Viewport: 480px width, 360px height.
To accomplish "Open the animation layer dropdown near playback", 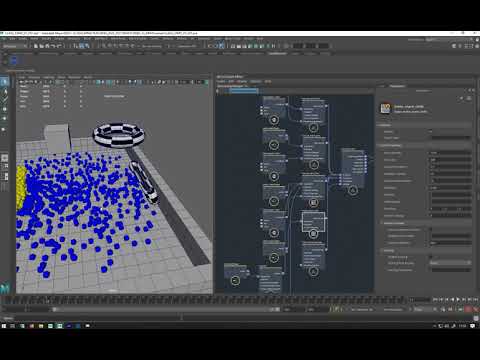I will click(395, 310).
